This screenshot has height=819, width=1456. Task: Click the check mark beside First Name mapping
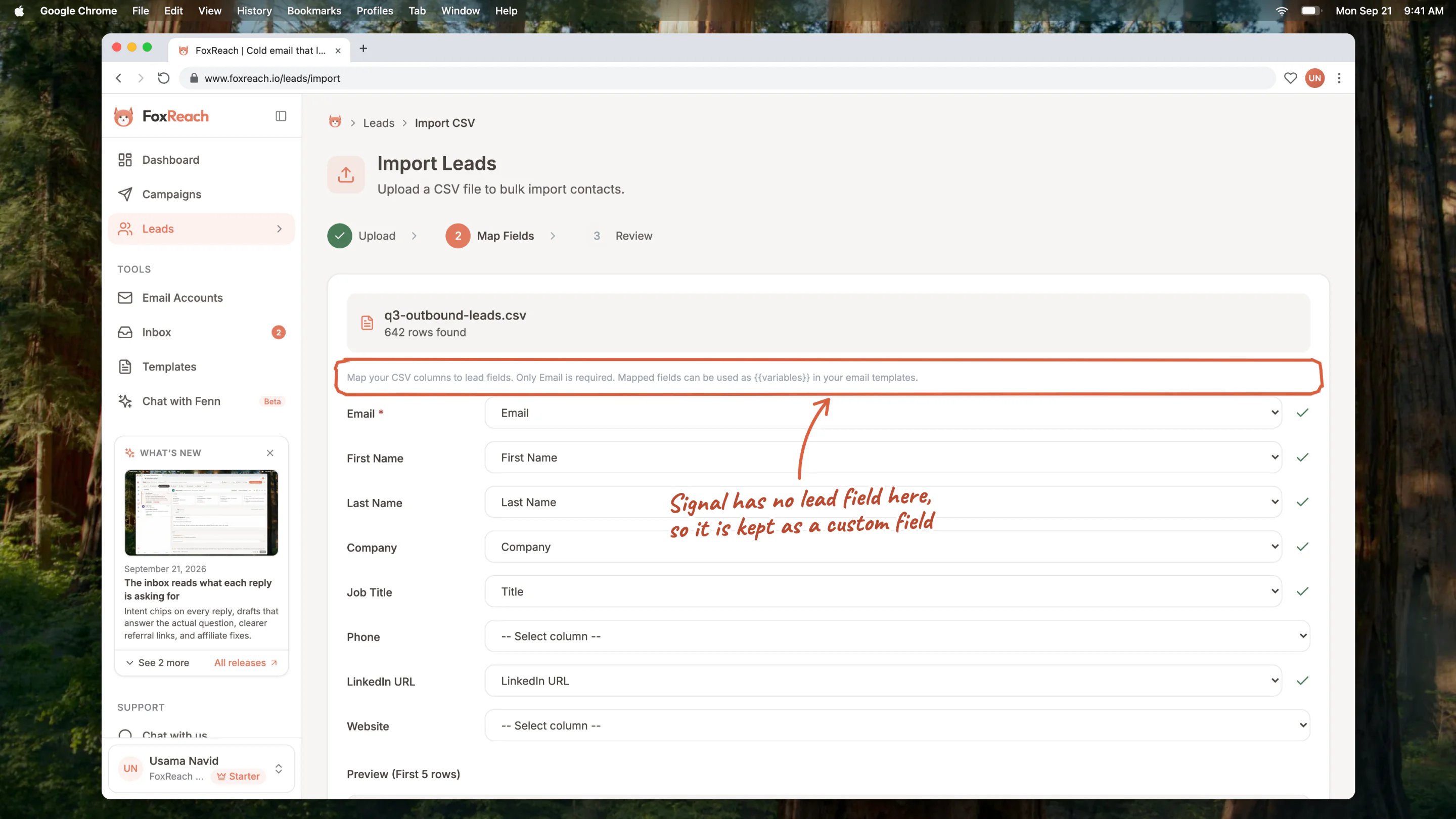click(x=1302, y=457)
